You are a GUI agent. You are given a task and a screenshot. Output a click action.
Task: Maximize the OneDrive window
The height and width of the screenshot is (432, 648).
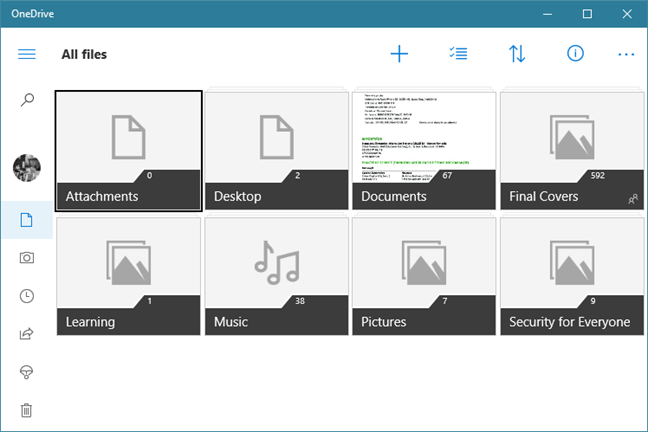point(587,14)
